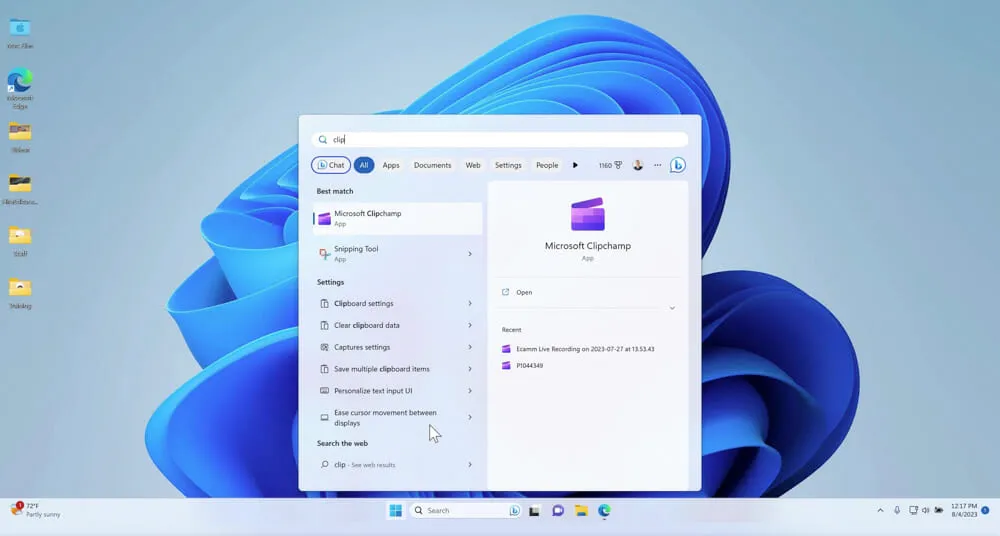1000x536 pixels.
Task: Click the Bing icon in search panel
Action: point(677,165)
